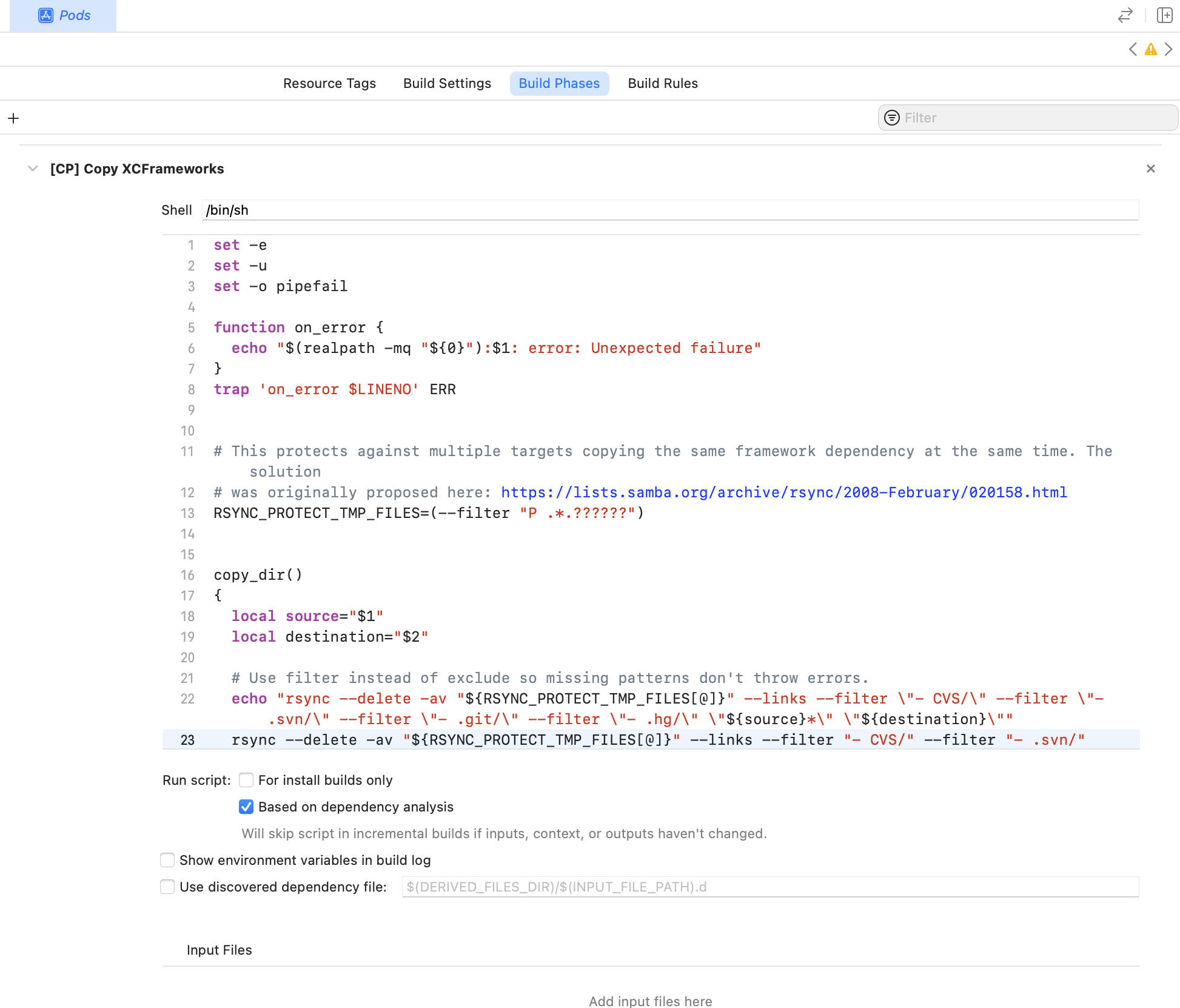Screen dimensions: 1180x1008
Task: Enable For install builds only
Action: tap(246, 780)
